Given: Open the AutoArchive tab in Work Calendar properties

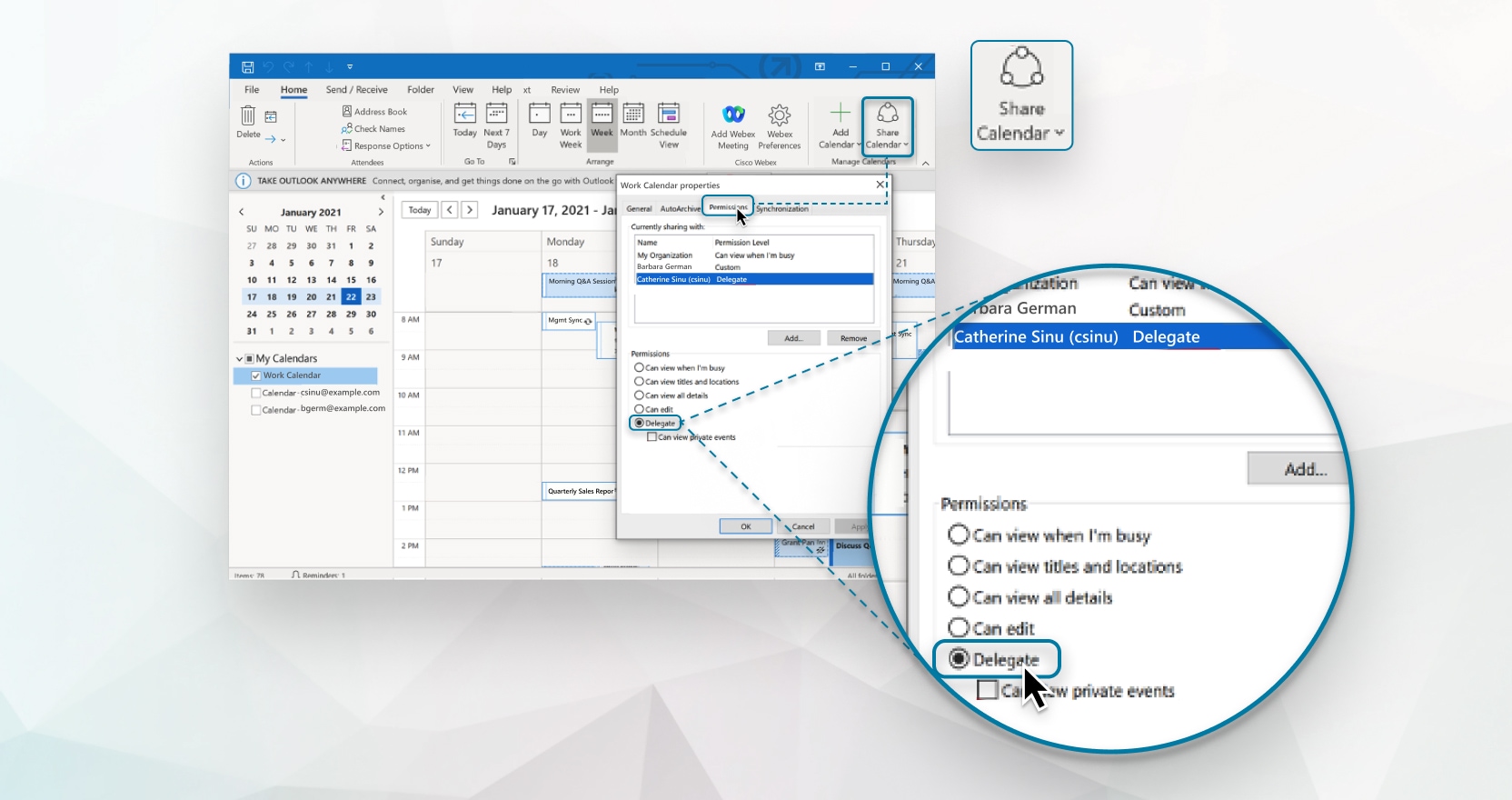Looking at the screenshot, I should [680, 209].
